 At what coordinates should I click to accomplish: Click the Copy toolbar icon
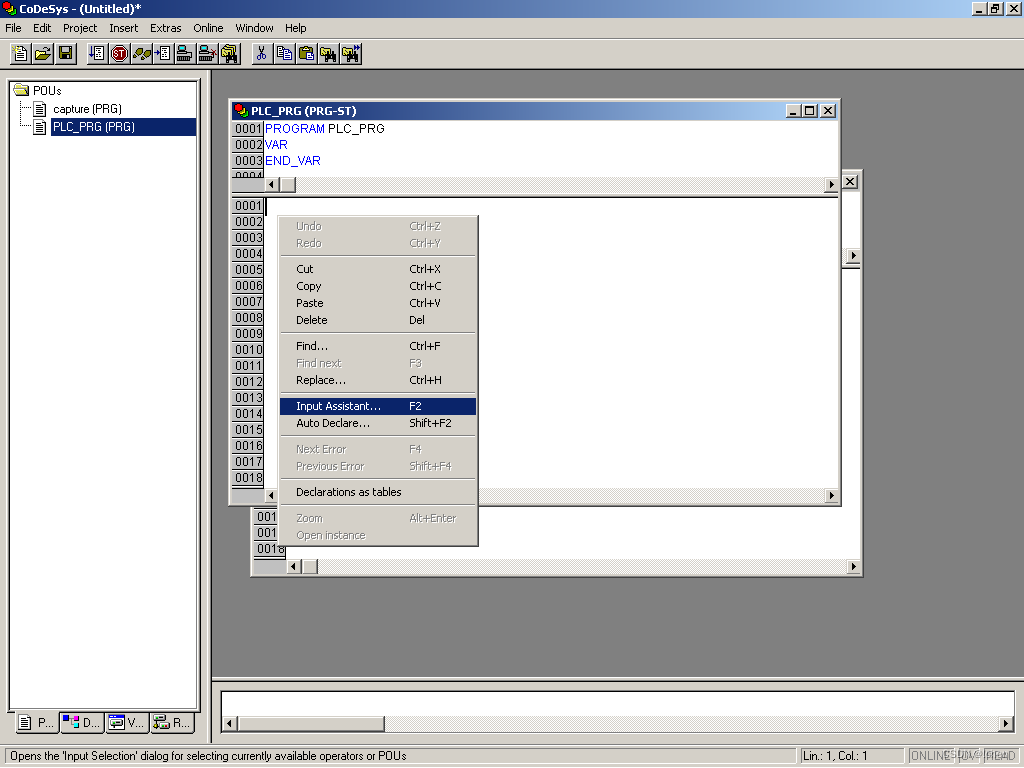(284, 54)
